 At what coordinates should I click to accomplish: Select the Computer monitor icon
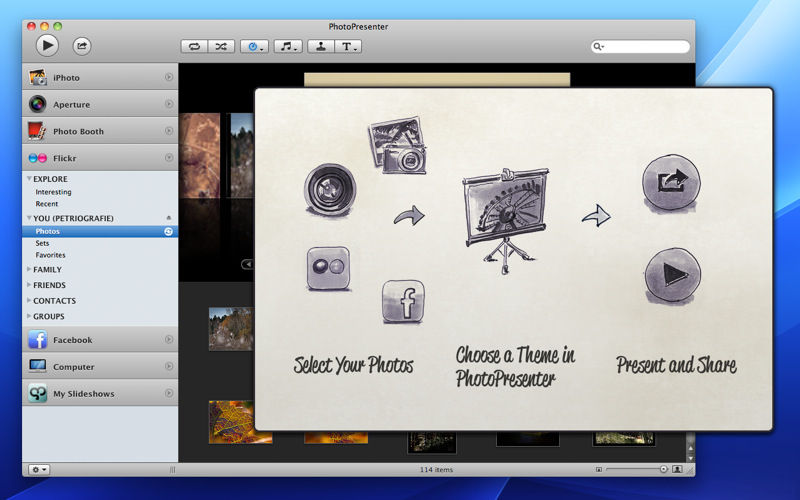tap(38, 366)
